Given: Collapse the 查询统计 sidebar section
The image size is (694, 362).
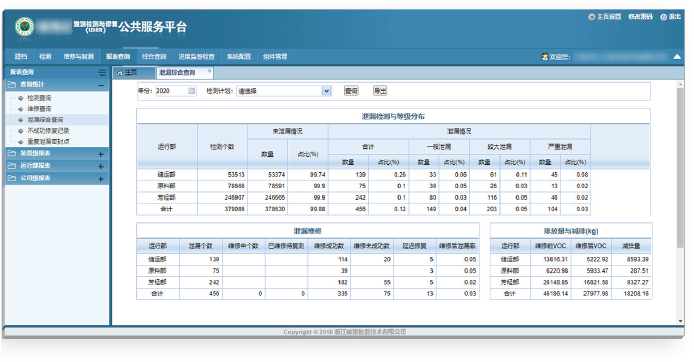Looking at the screenshot, I should coord(101,85).
